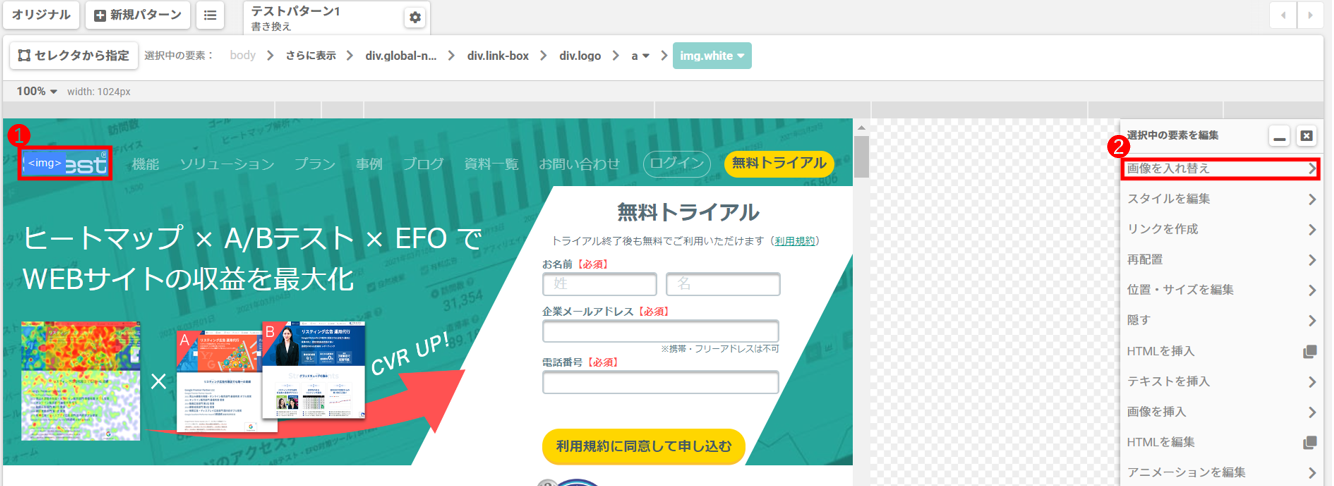Go to previous pattern arrow
This screenshot has height=486, width=1334.
1283,15
